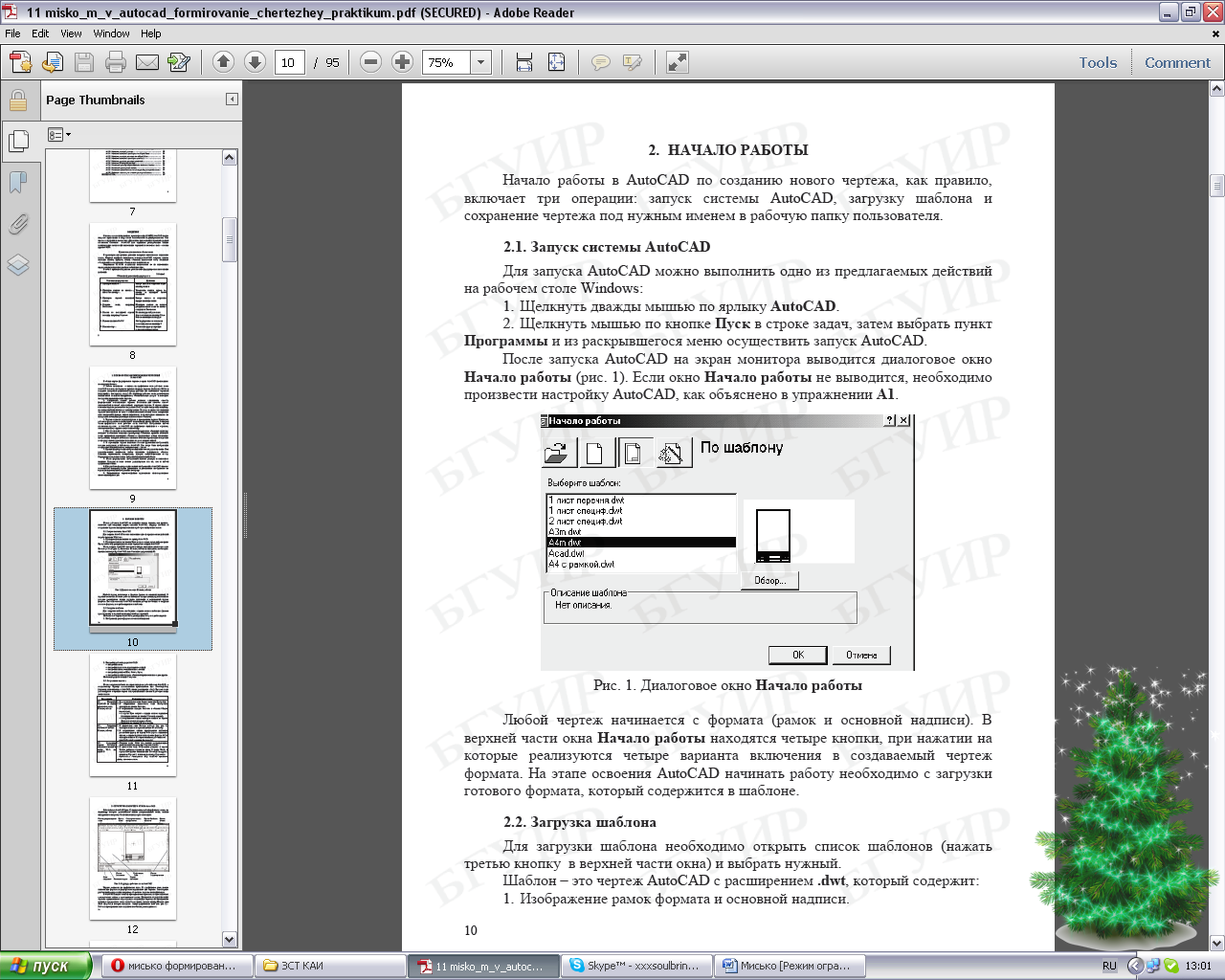Click the Windows Start button пуск
The width and height of the screenshot is (1225, 980).
[46, 966]
